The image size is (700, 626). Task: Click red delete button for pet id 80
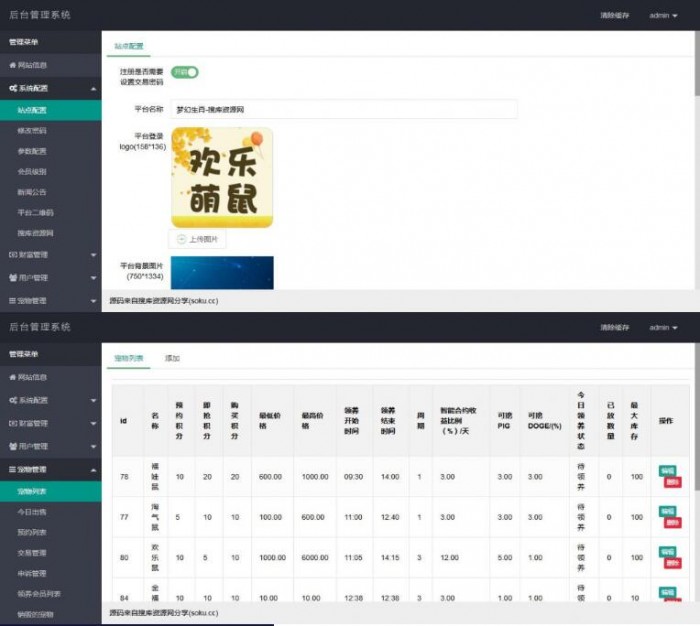[x=673, y=563]
